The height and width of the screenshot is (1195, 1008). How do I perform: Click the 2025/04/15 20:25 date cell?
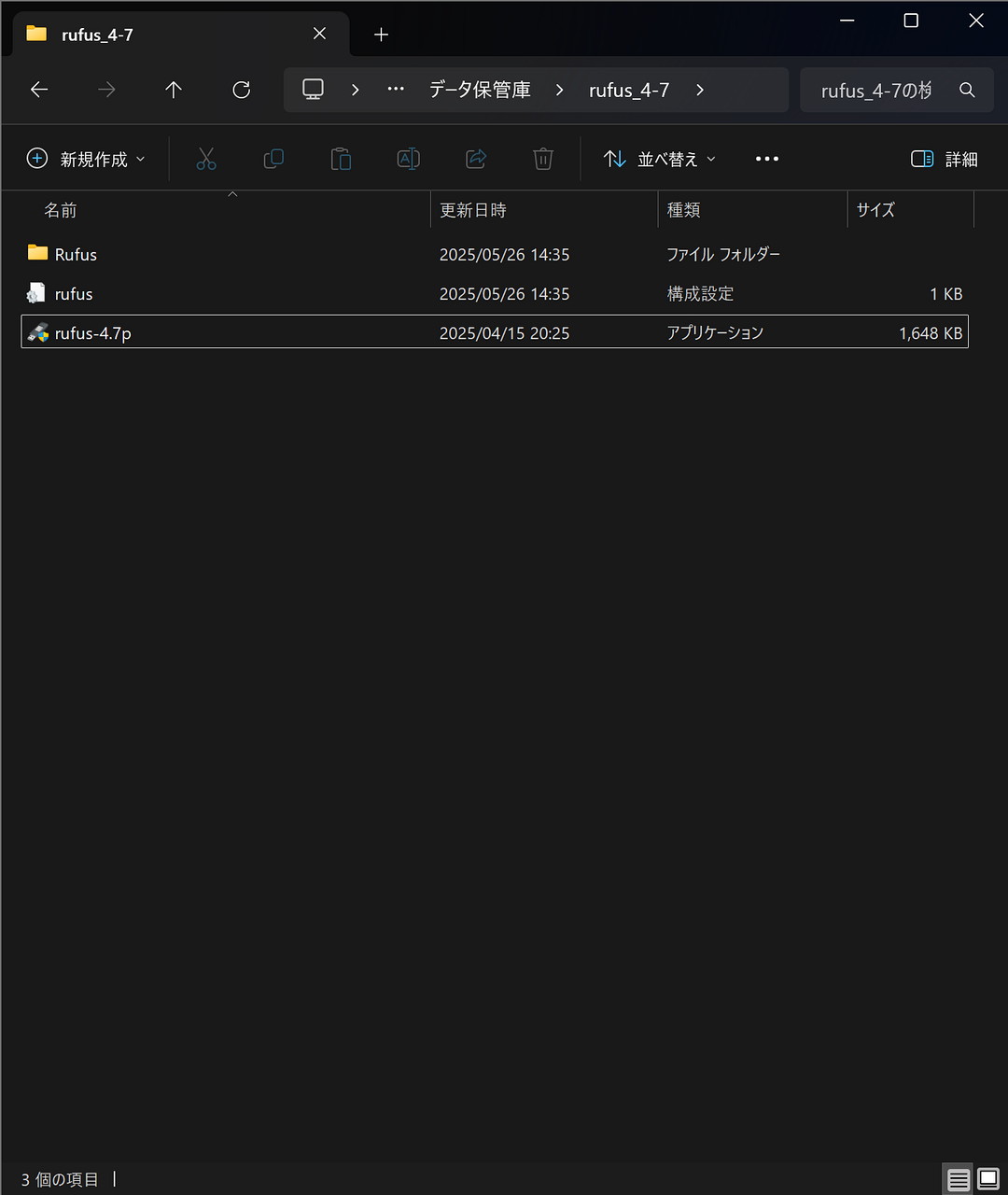pos(504,333)
